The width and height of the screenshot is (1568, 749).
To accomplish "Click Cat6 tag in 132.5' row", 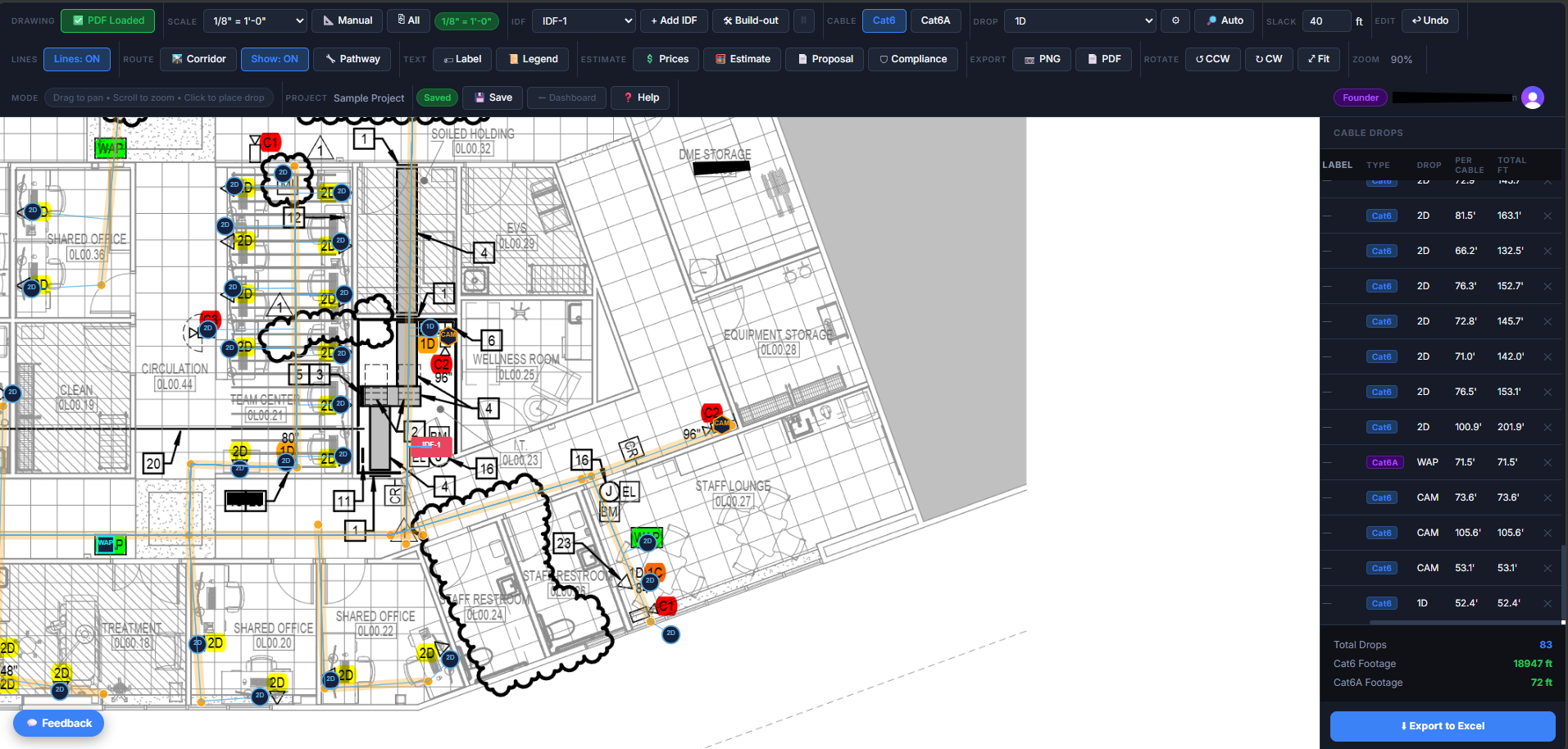I will (x=1382, y=251).
